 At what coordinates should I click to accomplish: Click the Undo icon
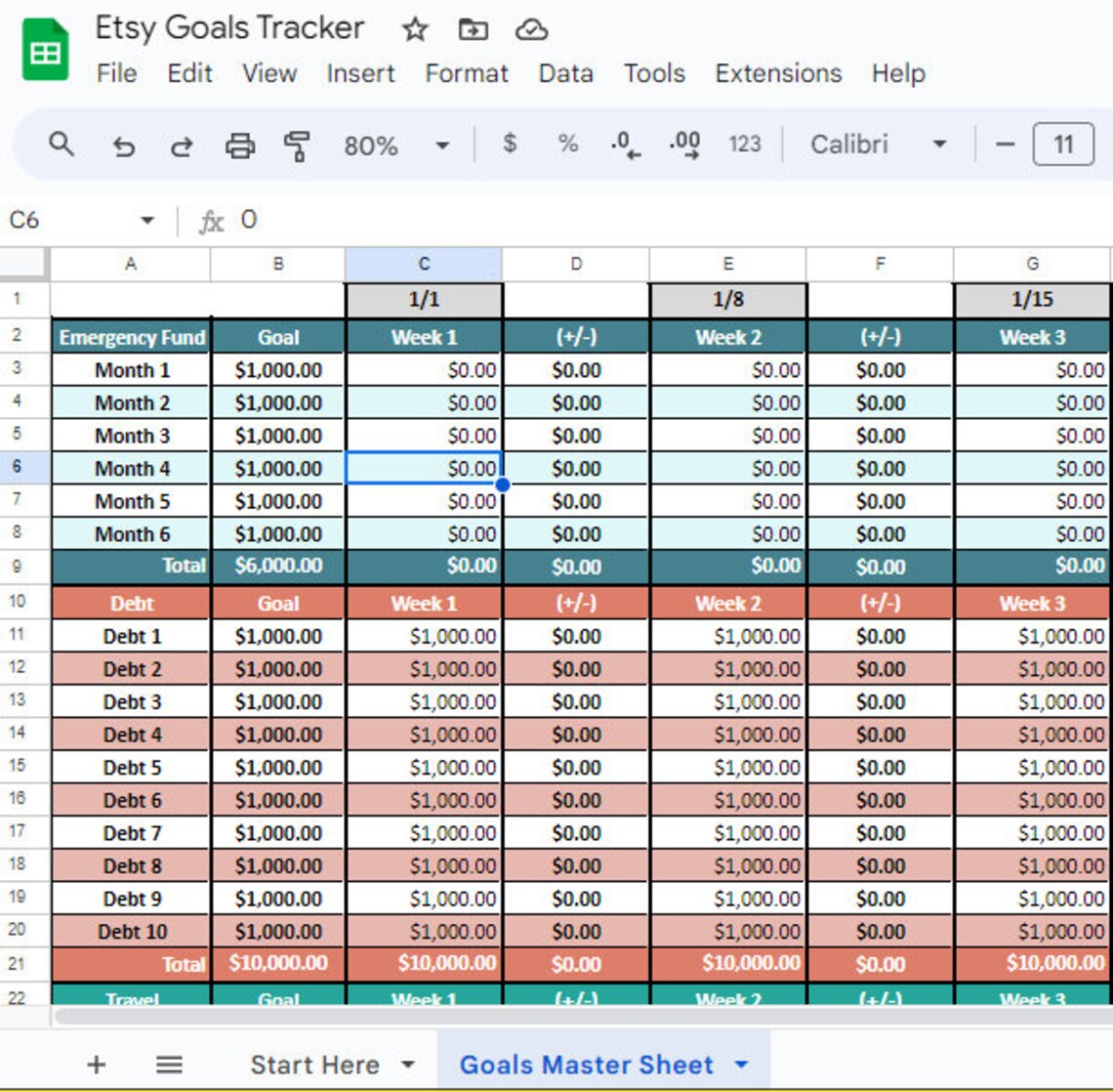(123, 145)
